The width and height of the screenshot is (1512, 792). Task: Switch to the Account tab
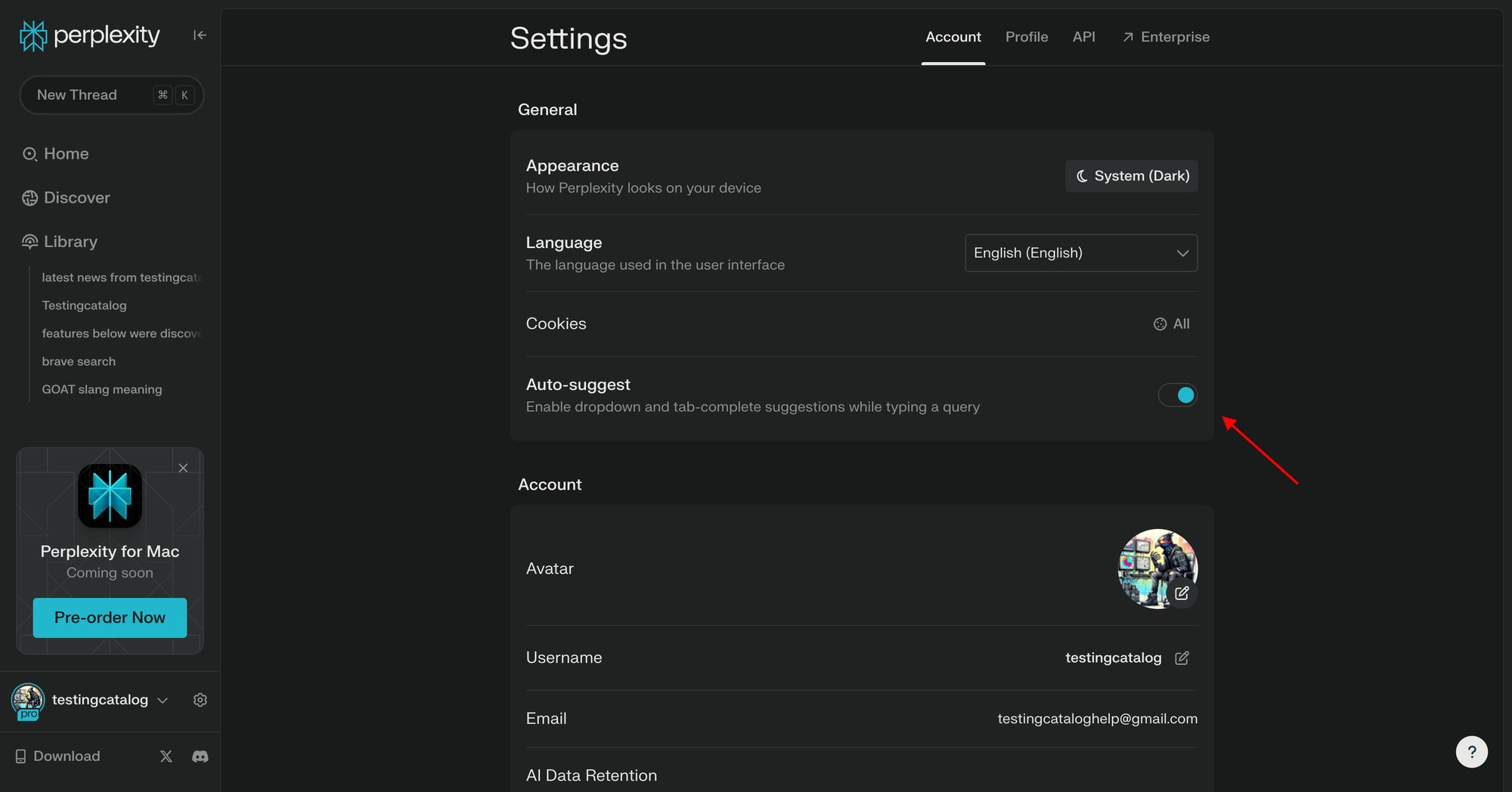[953, 37]
